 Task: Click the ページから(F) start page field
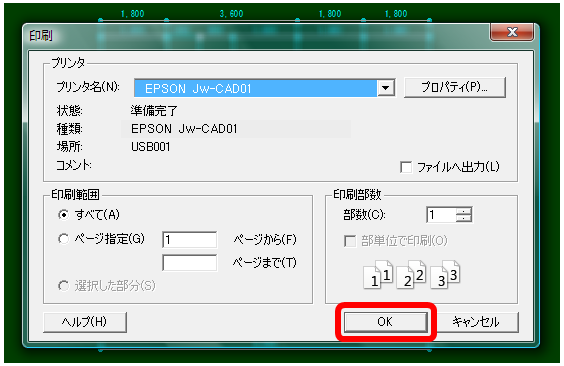tap(190, 239)
